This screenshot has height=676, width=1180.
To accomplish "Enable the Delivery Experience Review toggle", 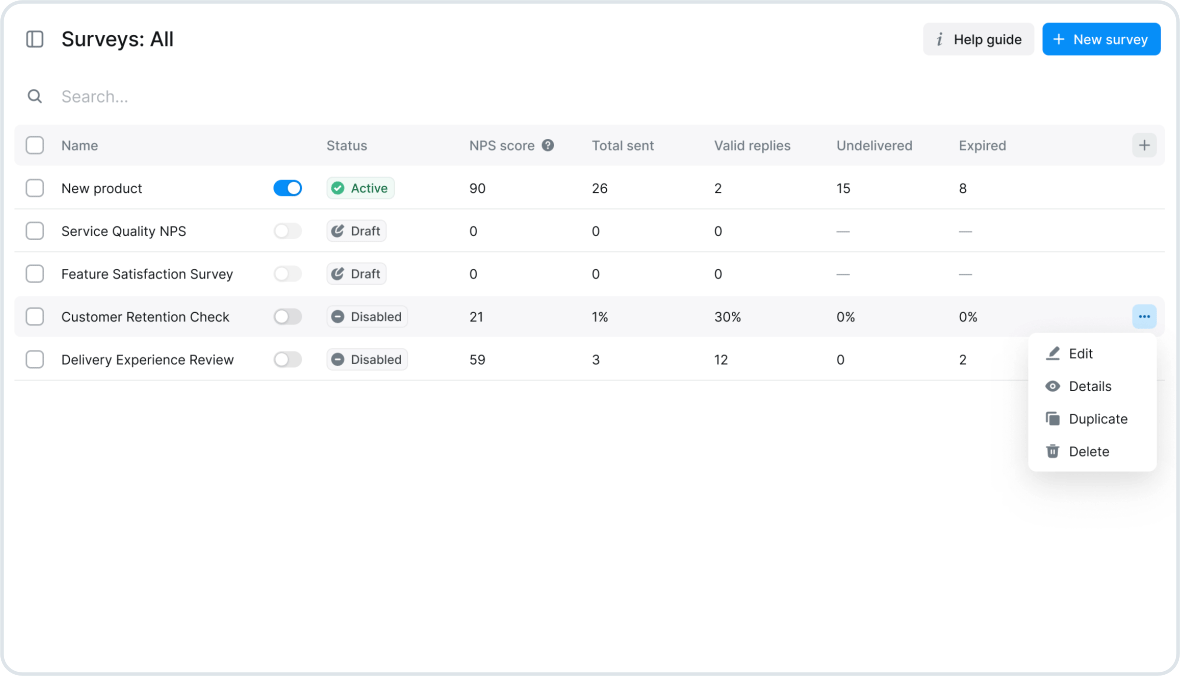I will coord(287,360).
